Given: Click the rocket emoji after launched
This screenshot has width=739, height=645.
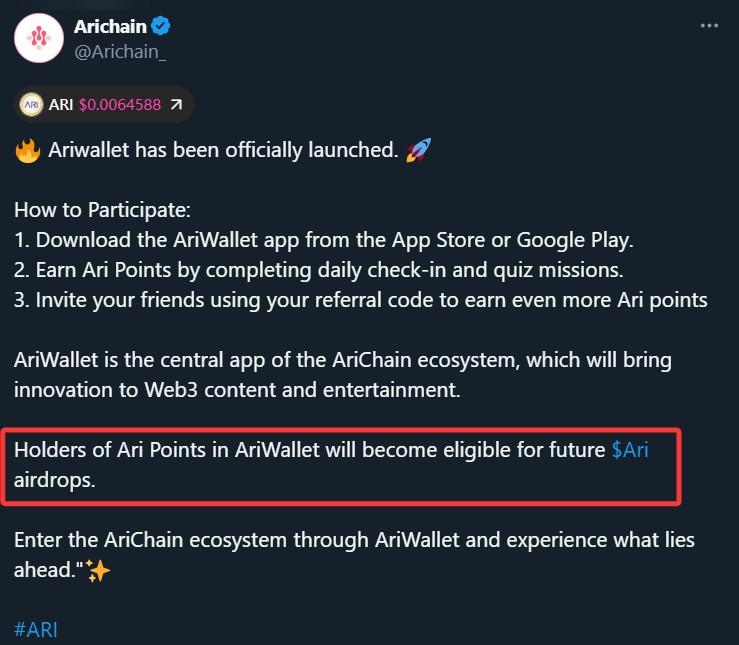Looking at the screenshot, I should 419,150.
